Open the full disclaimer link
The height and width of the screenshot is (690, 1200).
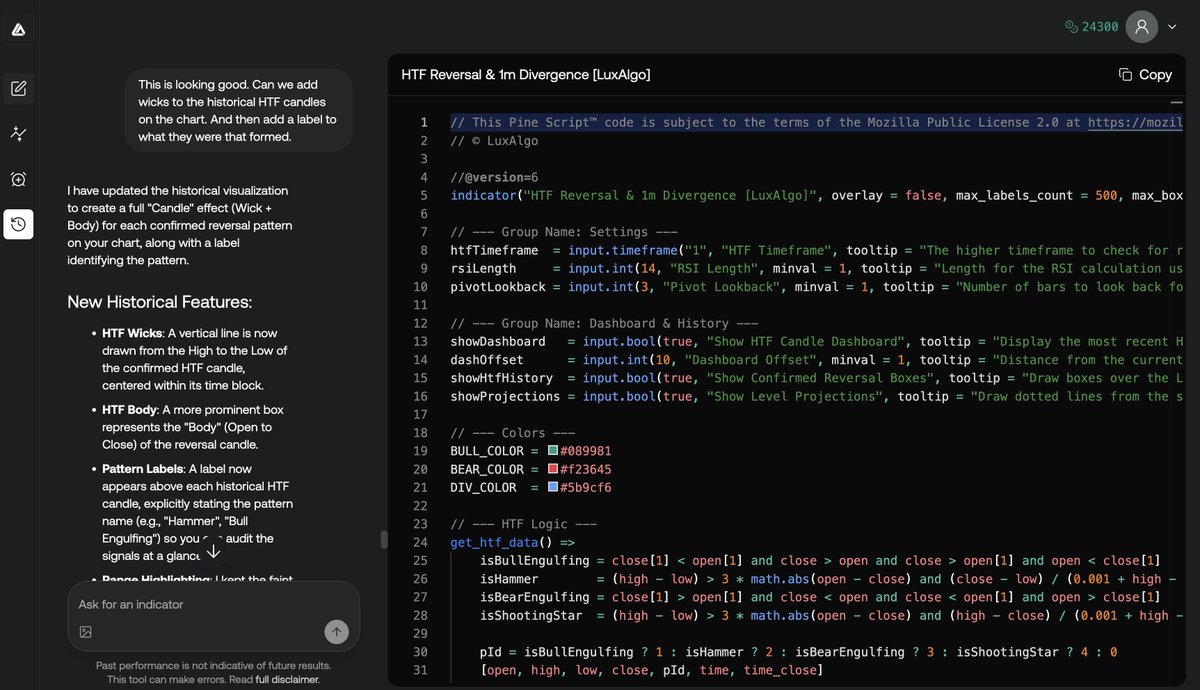[x=288, y=680]
